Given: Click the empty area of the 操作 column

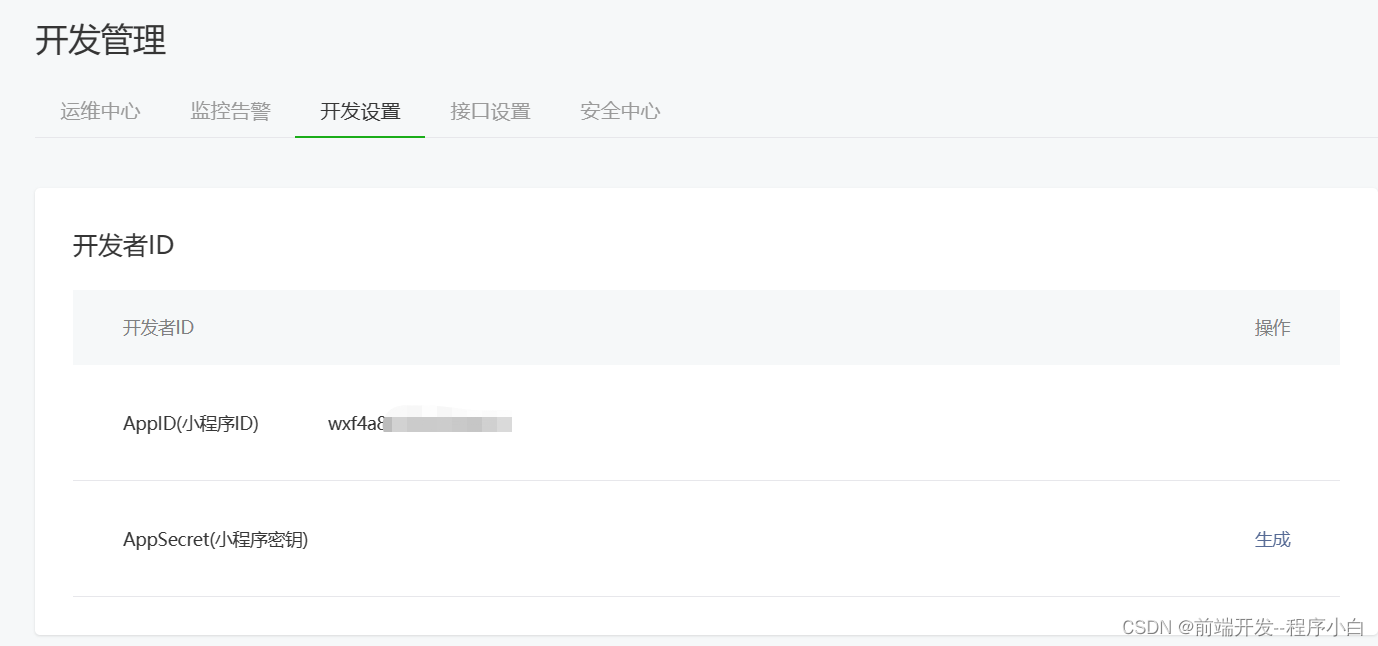Looking at the screenshot, I should pyautogui.click(x=1272, y=423).
